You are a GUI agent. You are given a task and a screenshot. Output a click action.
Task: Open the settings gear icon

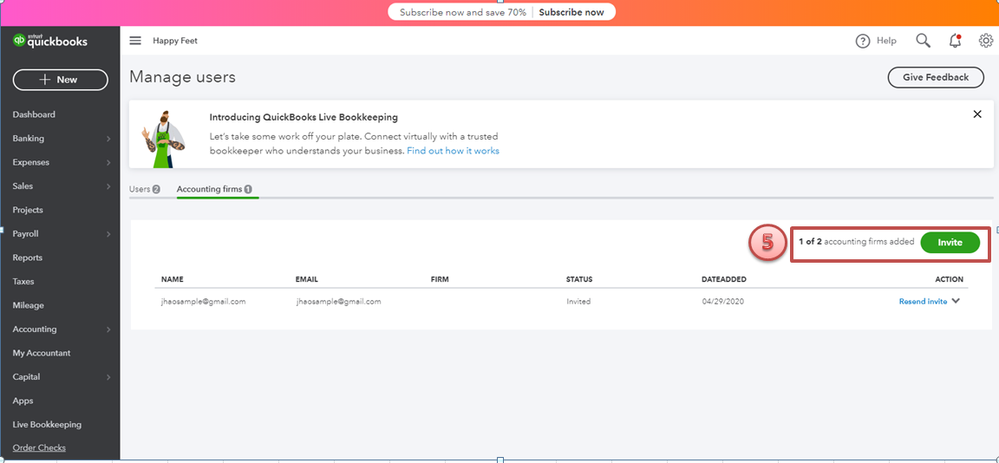[x=986, y=41]
